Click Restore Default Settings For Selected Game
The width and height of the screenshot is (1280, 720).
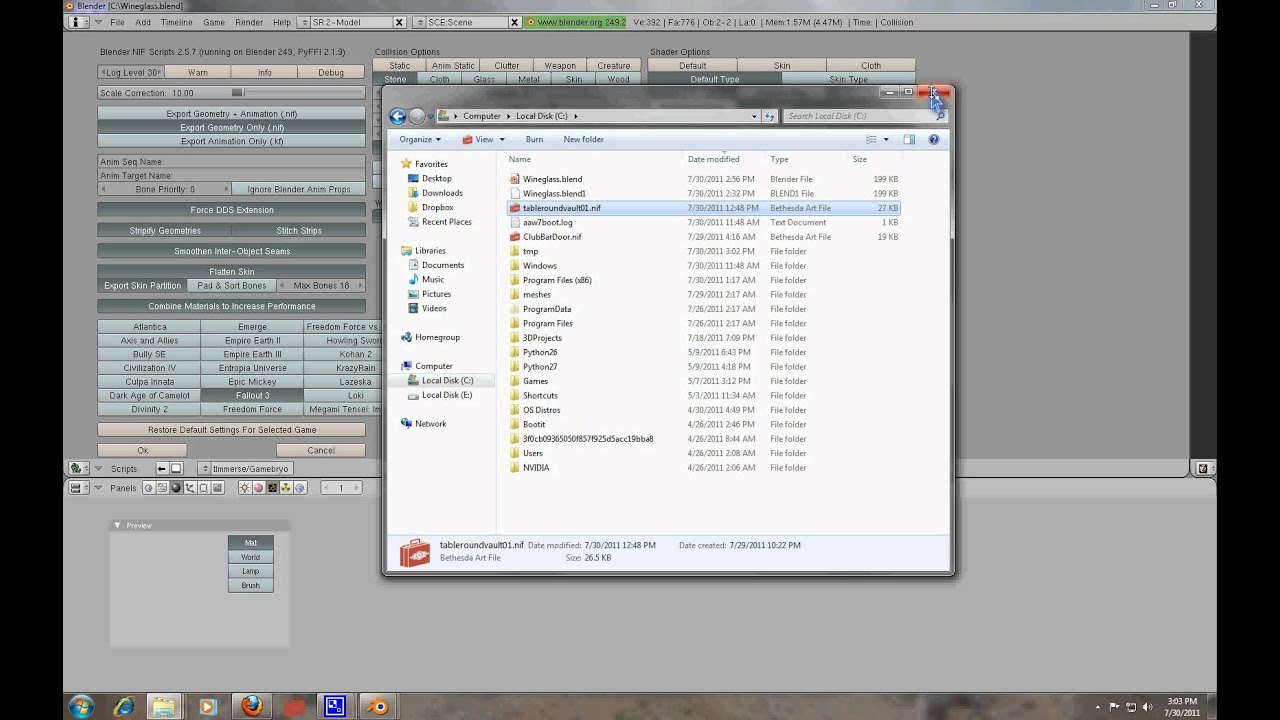(x=231, y=430)
